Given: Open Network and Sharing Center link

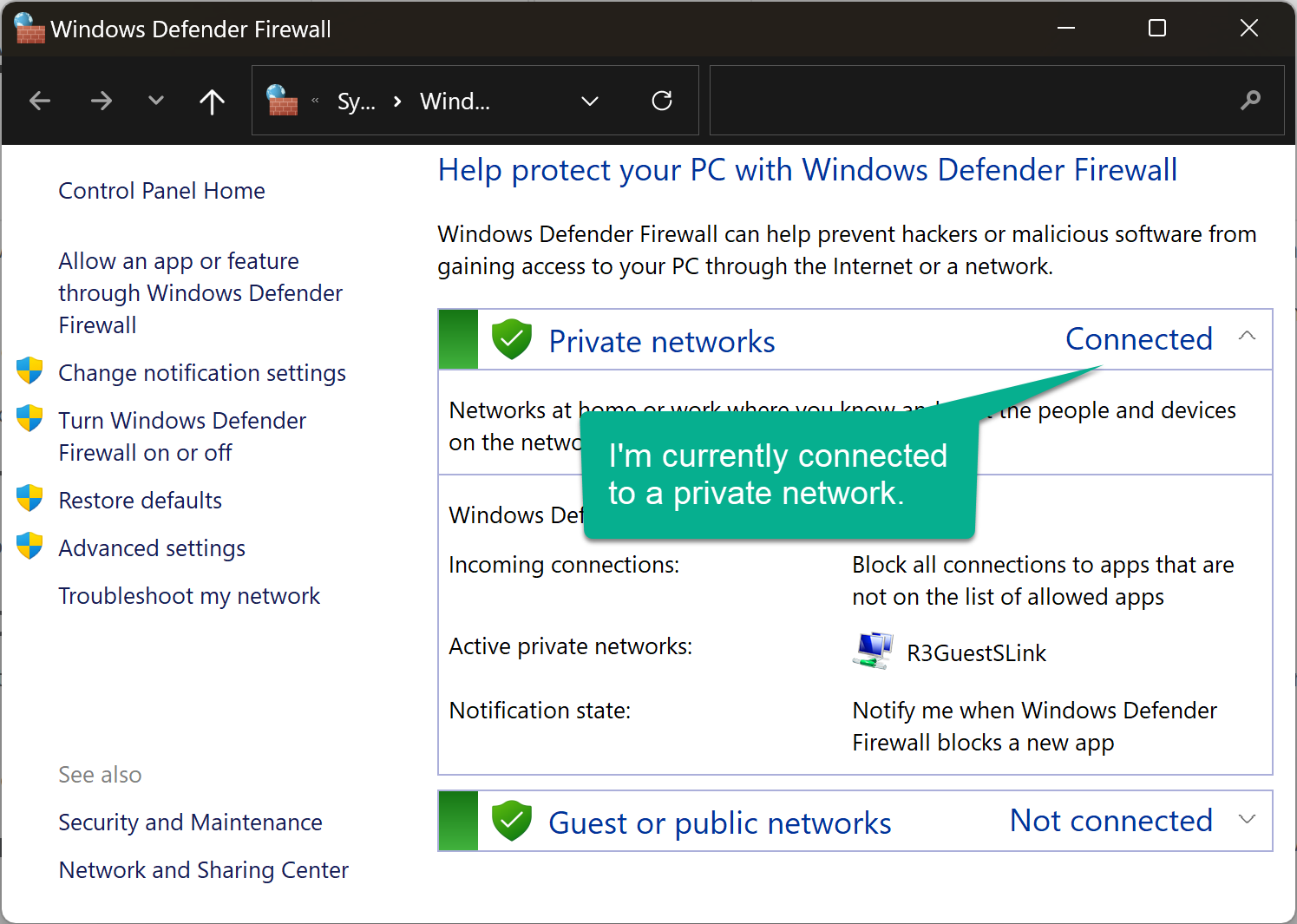Looking at the screenshot, I should click(203, 870).
